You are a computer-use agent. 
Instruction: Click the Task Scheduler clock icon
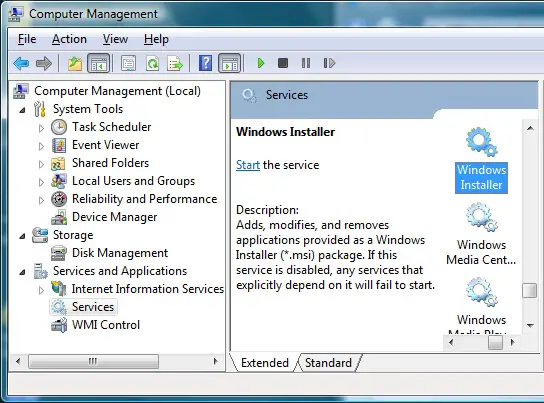click(x=59, y=127)
